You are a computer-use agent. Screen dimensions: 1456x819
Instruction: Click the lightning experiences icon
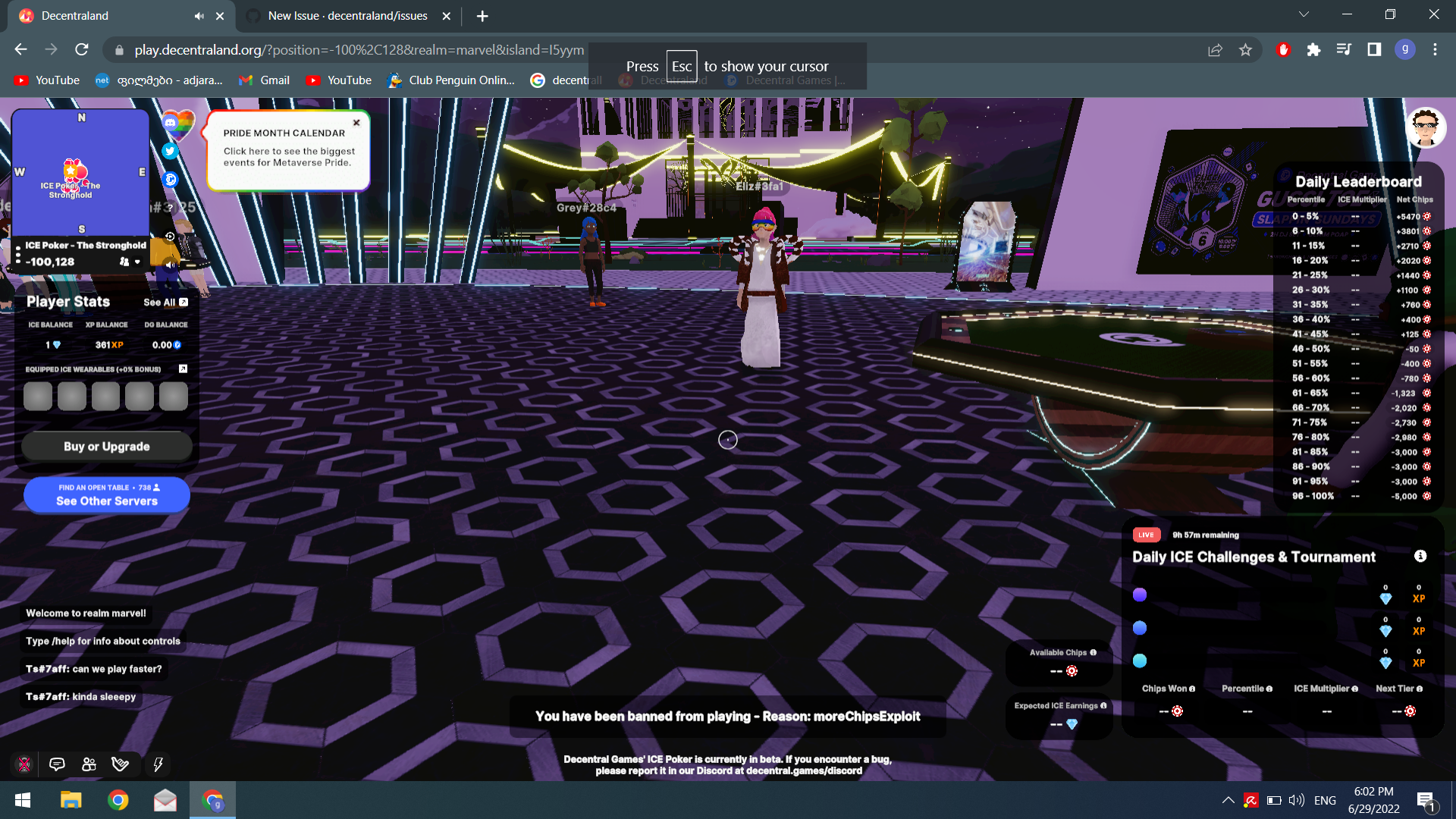[x=158, y=764]
